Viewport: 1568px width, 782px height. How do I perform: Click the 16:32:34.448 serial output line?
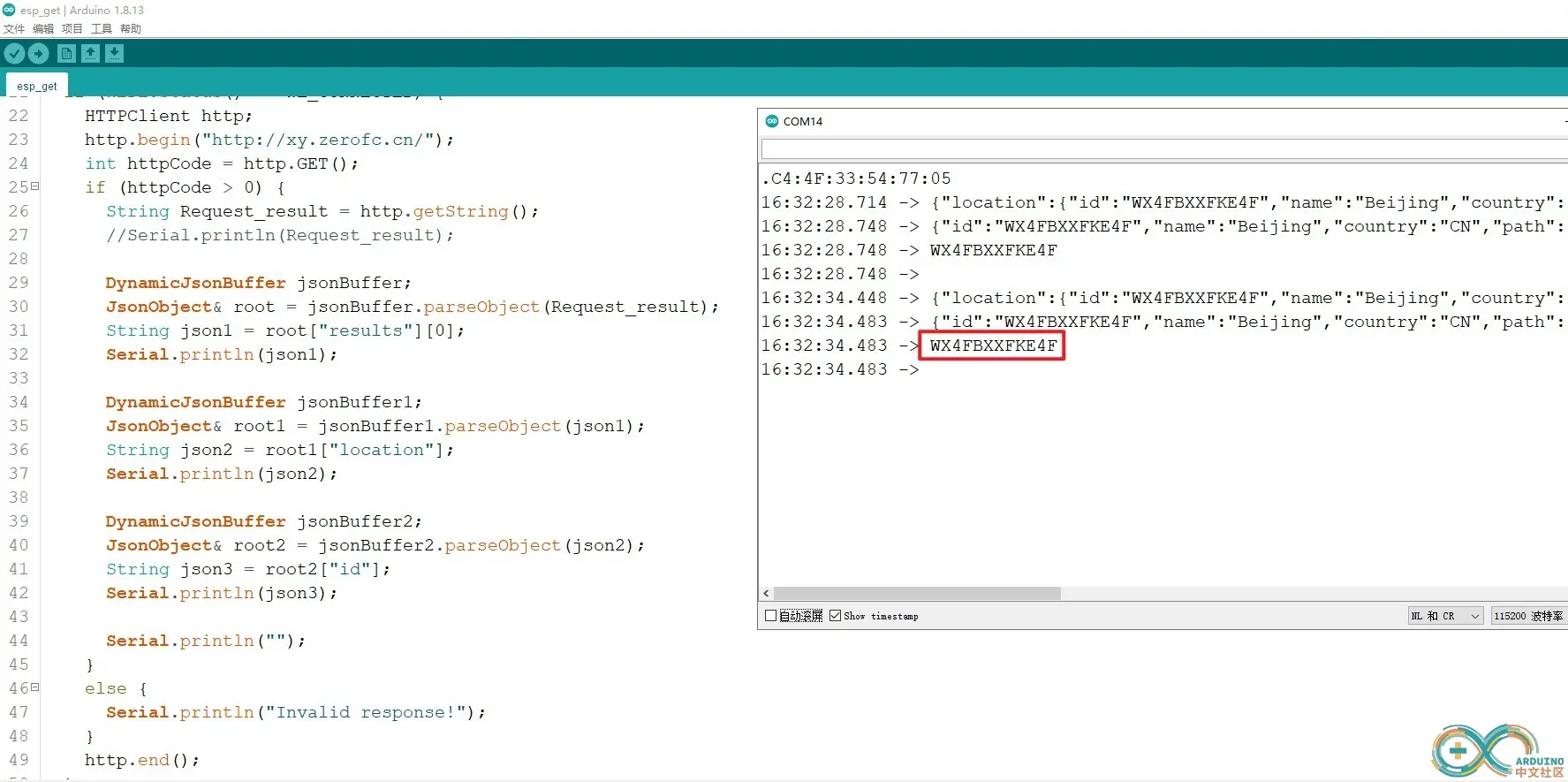pyautogui.click(x=1164, y=298)
